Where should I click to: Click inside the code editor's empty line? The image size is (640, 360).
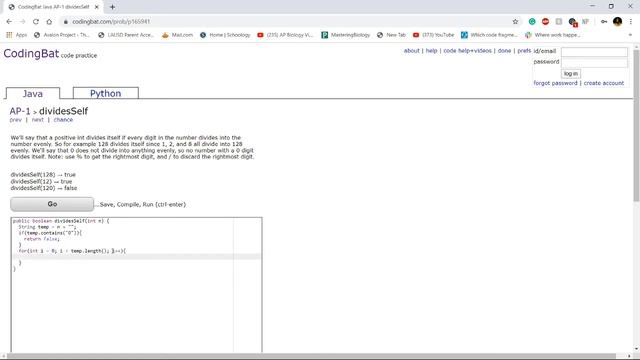(137, 257)
